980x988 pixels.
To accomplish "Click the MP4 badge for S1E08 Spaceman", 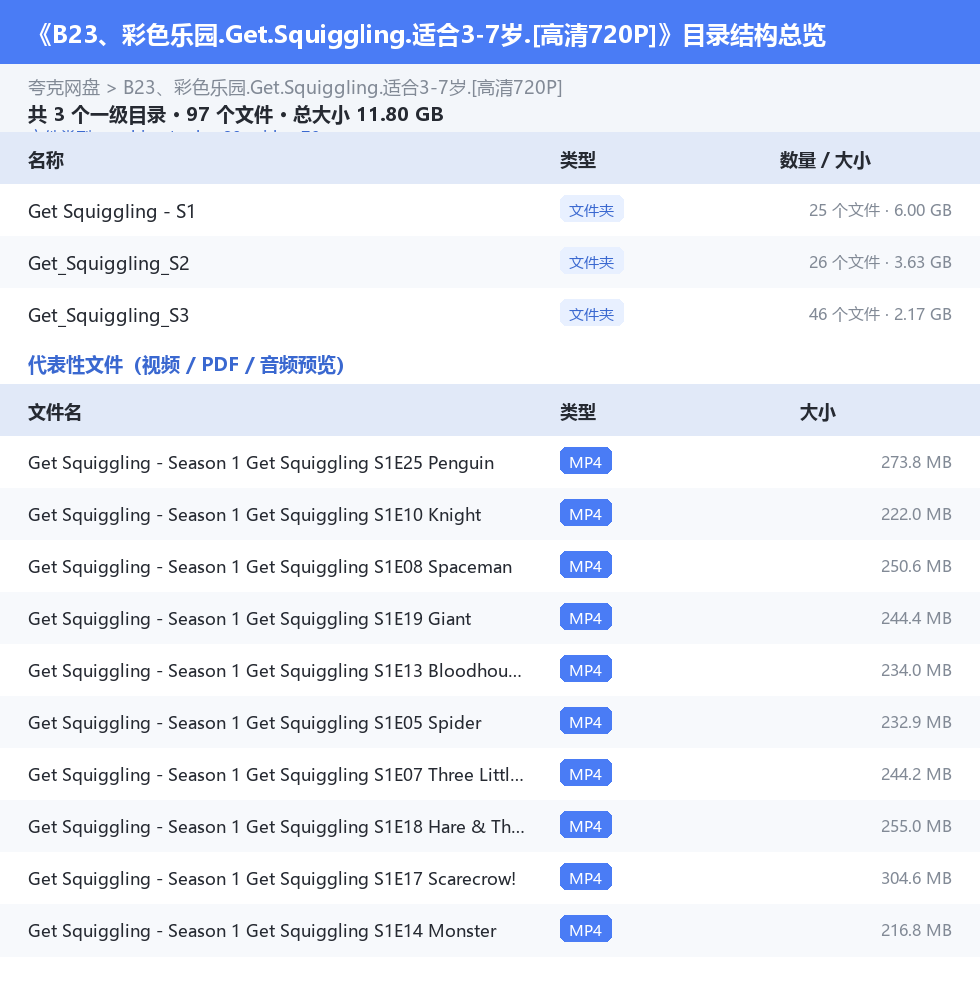I will [x=585, y=566].
